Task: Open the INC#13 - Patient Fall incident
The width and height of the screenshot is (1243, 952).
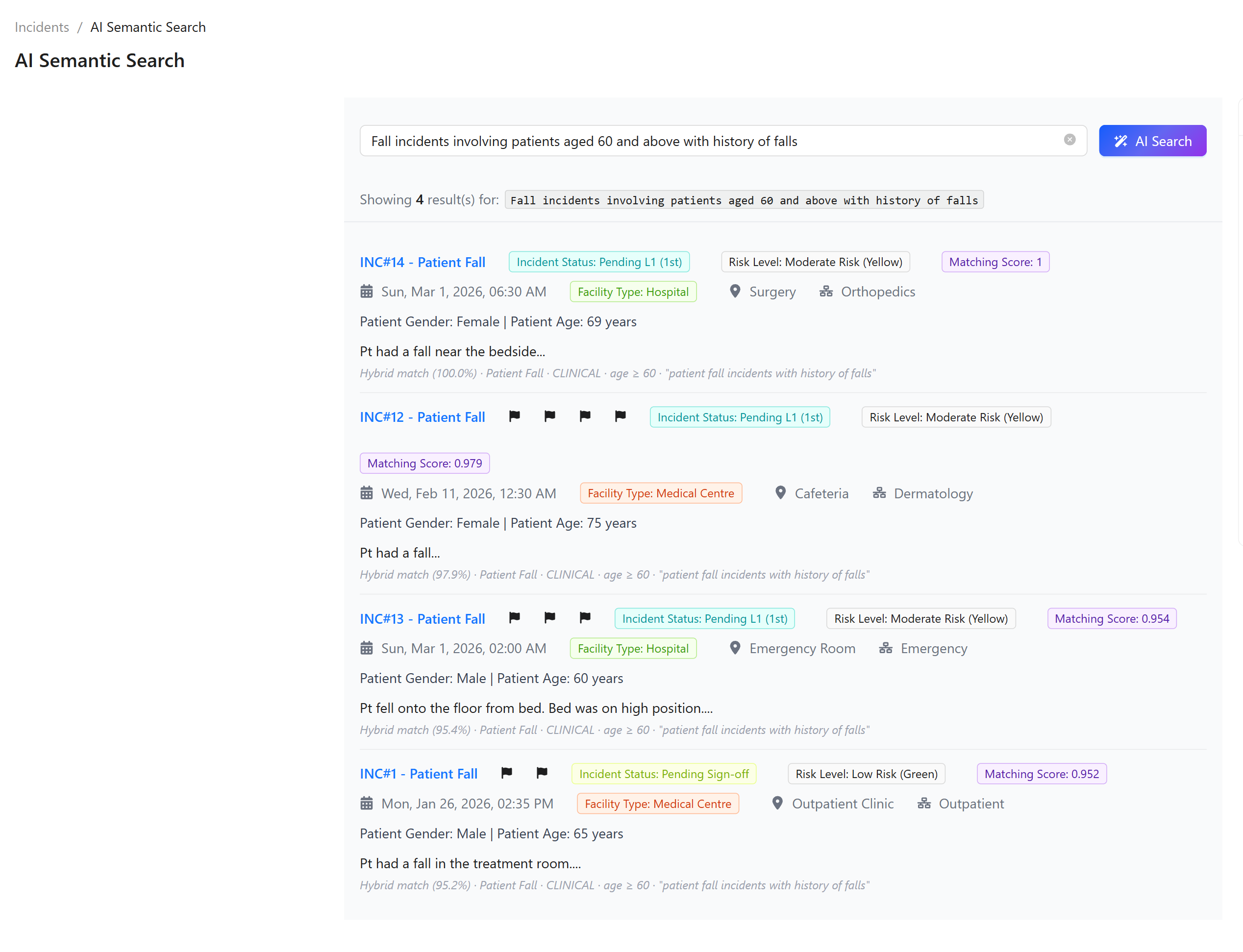Action: click(423, 619)
